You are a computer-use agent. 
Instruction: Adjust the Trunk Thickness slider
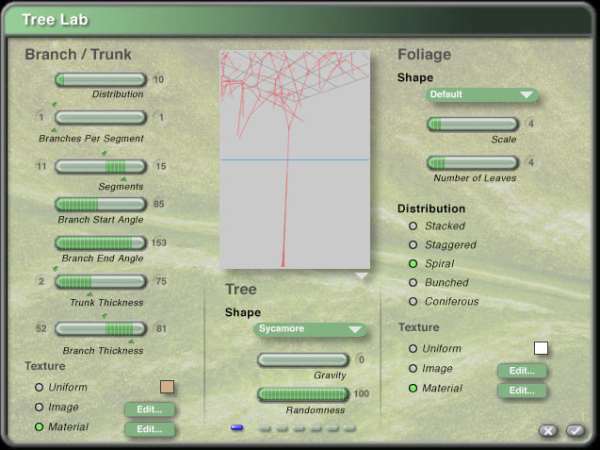(x=101, y=282)
